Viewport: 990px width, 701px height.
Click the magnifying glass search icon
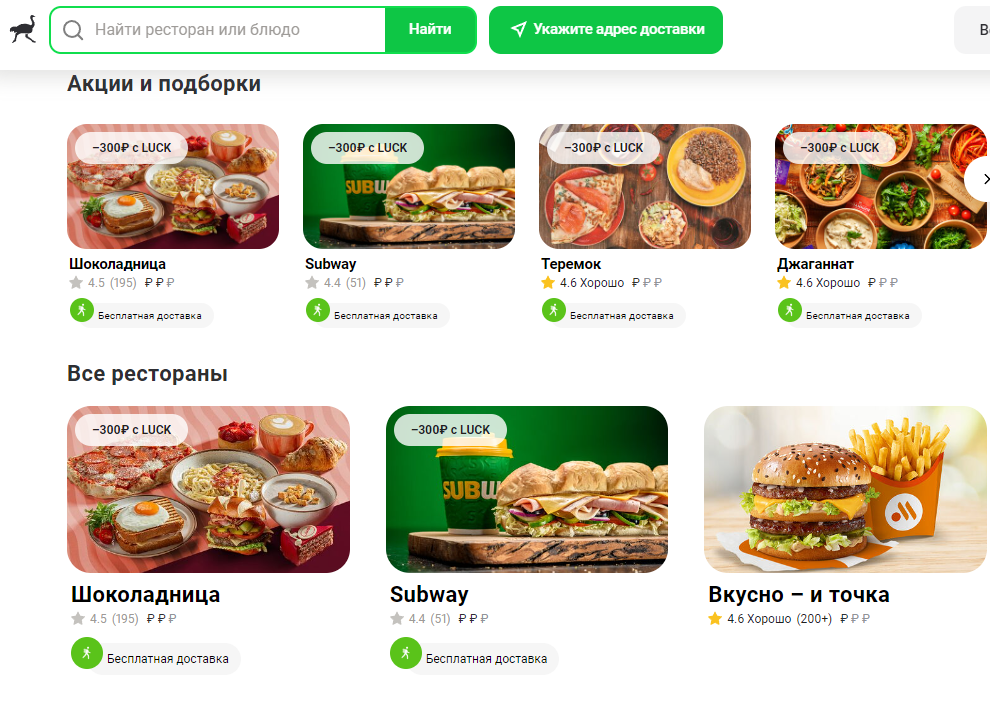[x=73, y=30]
